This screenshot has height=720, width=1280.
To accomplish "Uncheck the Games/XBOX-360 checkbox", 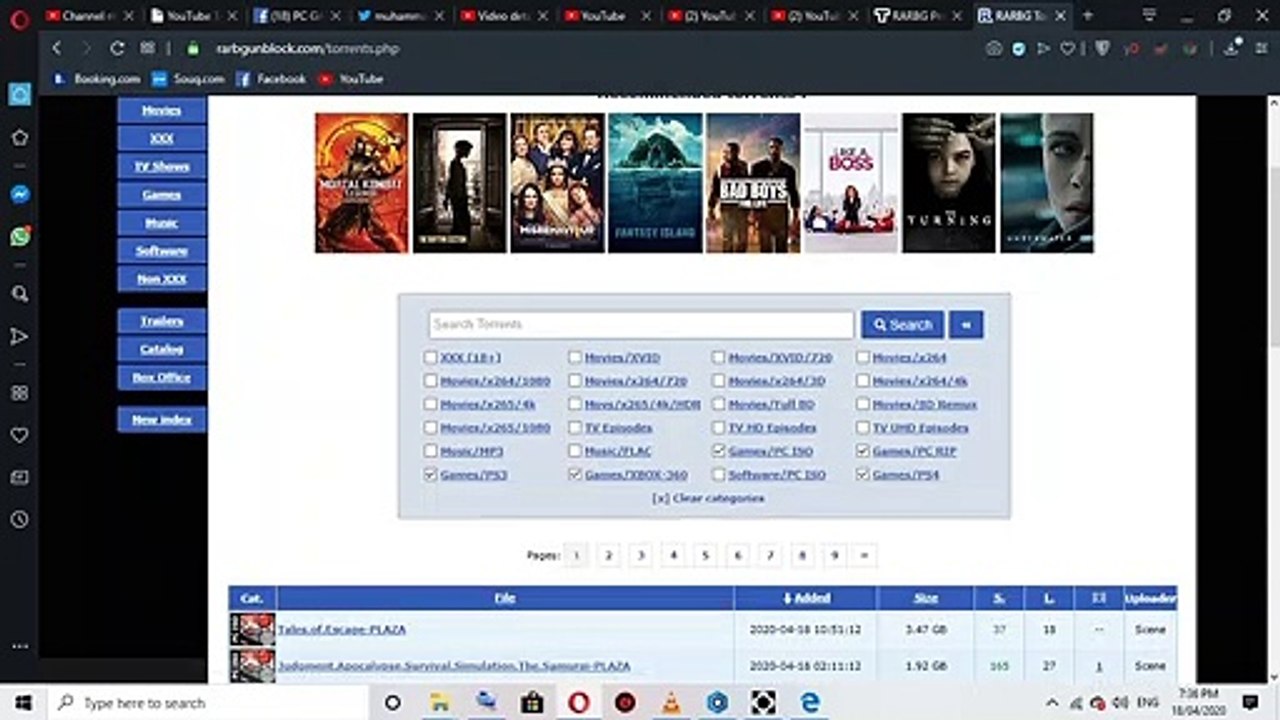I will coord(575,474).
